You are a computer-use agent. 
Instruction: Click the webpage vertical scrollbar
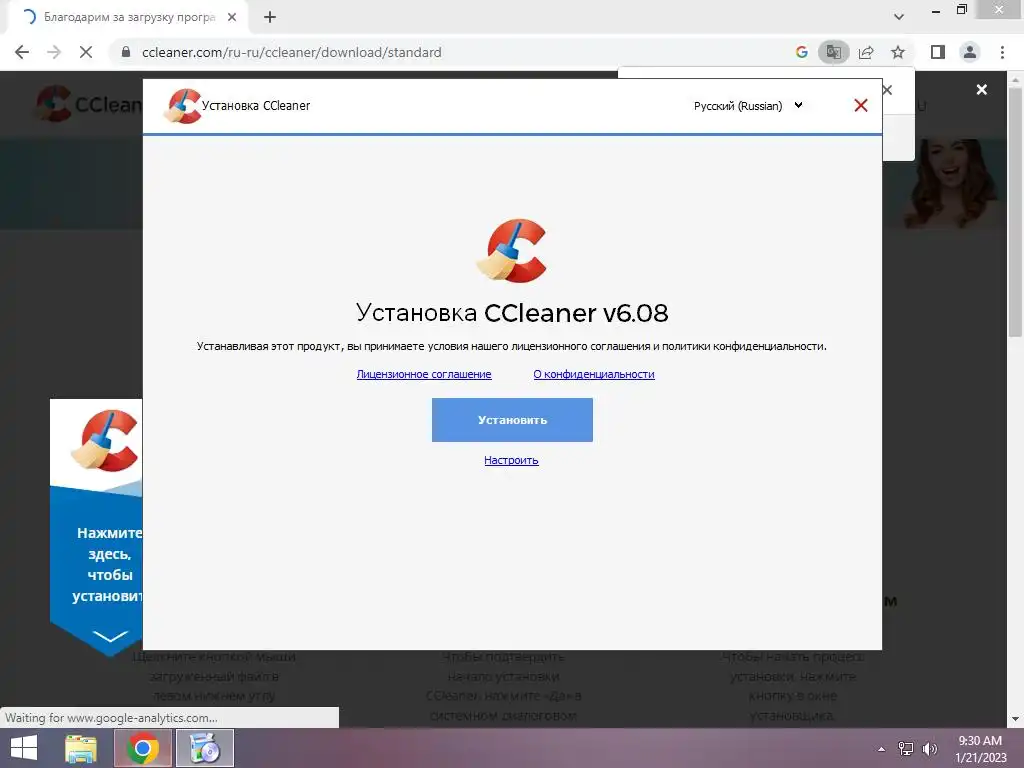(x=1015, y=212)
